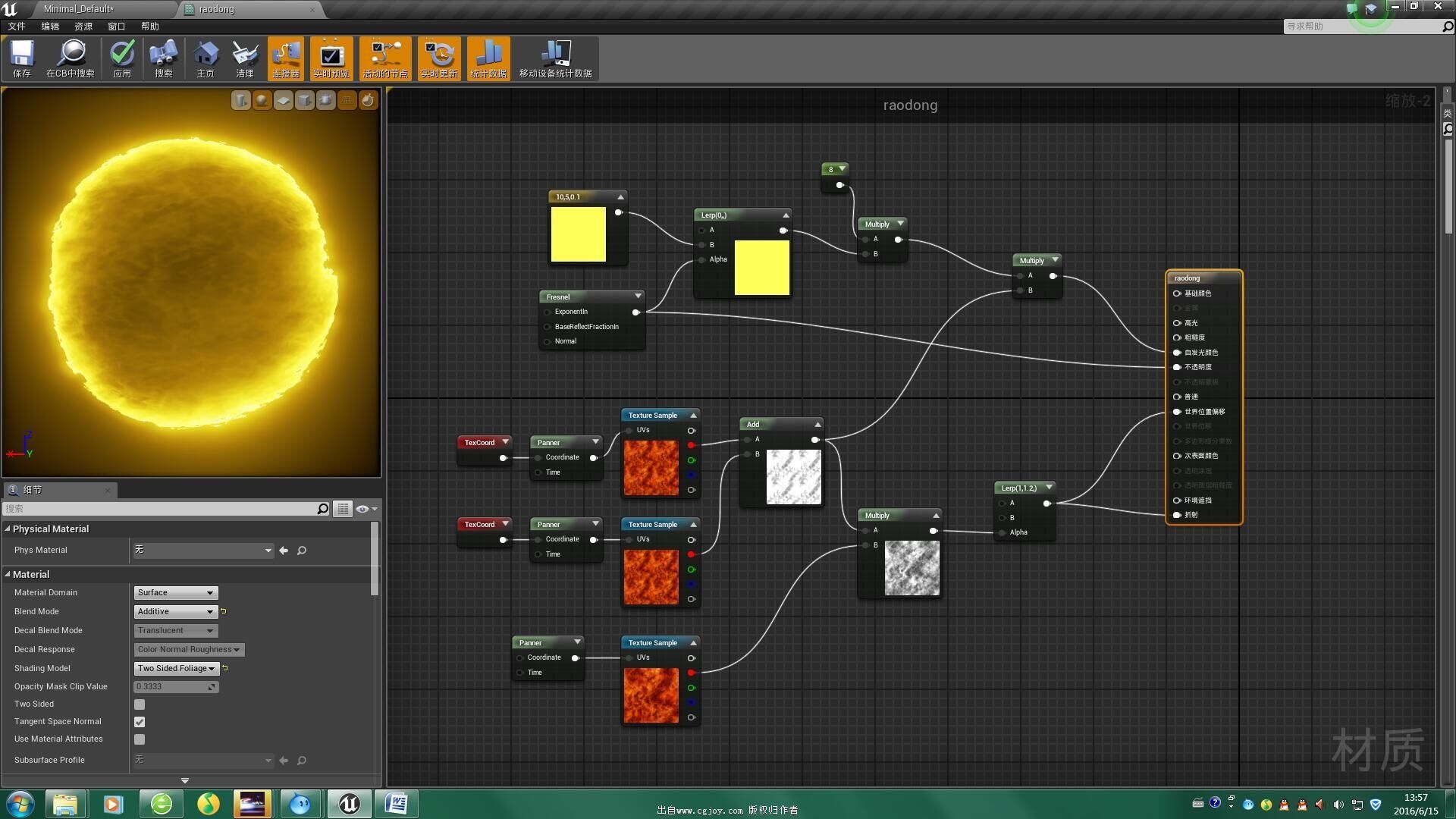1456x819 pixels.
Task: Click the Home (主页) toolbar icon
Action: pyautogui.click(x=206, y=58)
